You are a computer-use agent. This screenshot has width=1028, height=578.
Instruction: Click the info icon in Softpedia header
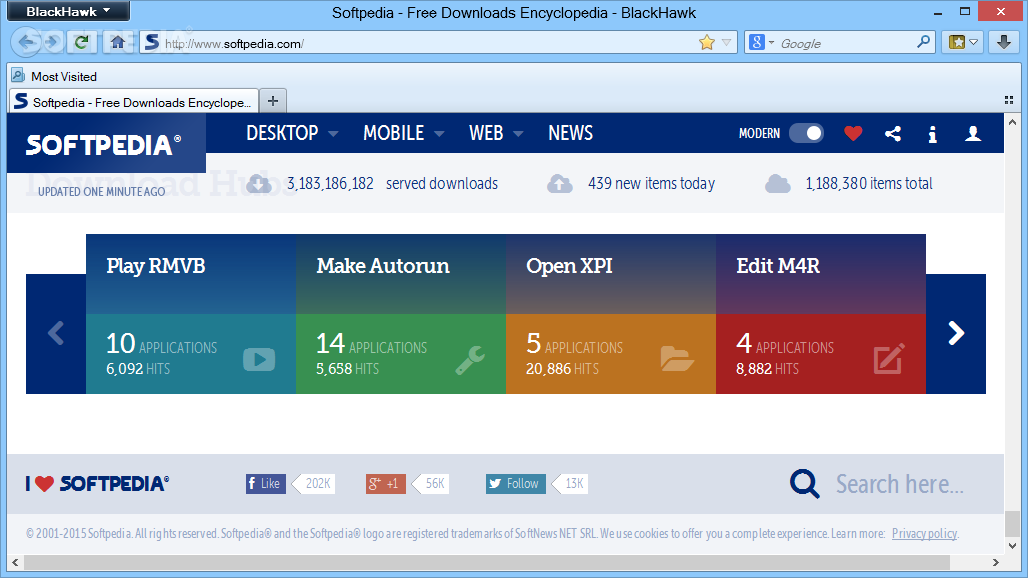click(x=932, y=134)
